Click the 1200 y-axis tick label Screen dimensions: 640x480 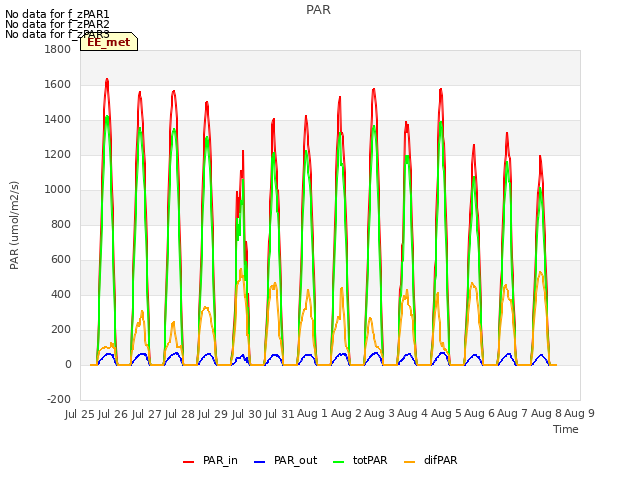58,155
